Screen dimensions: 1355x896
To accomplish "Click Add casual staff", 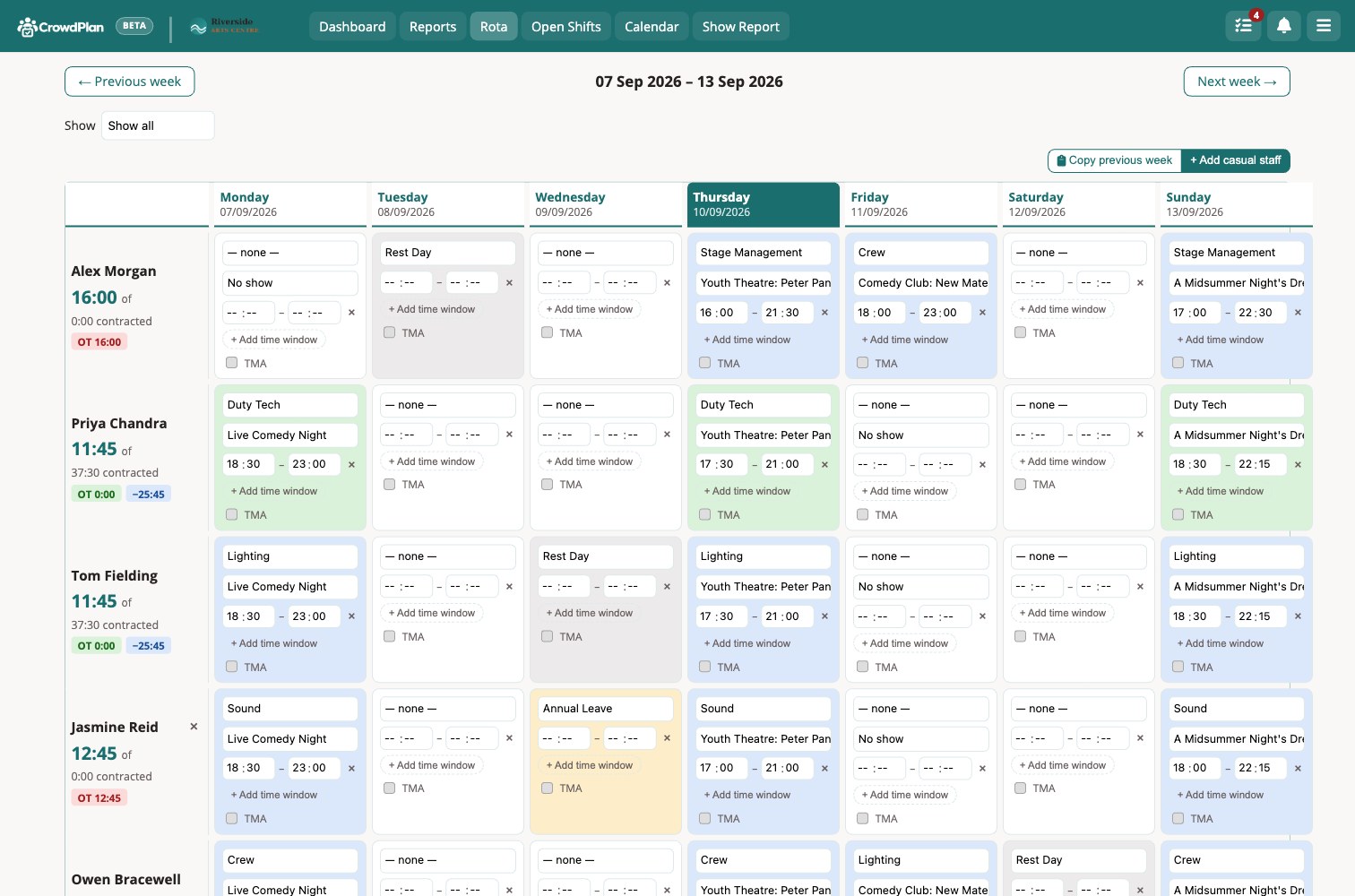I will click(x=1236, y=160).
